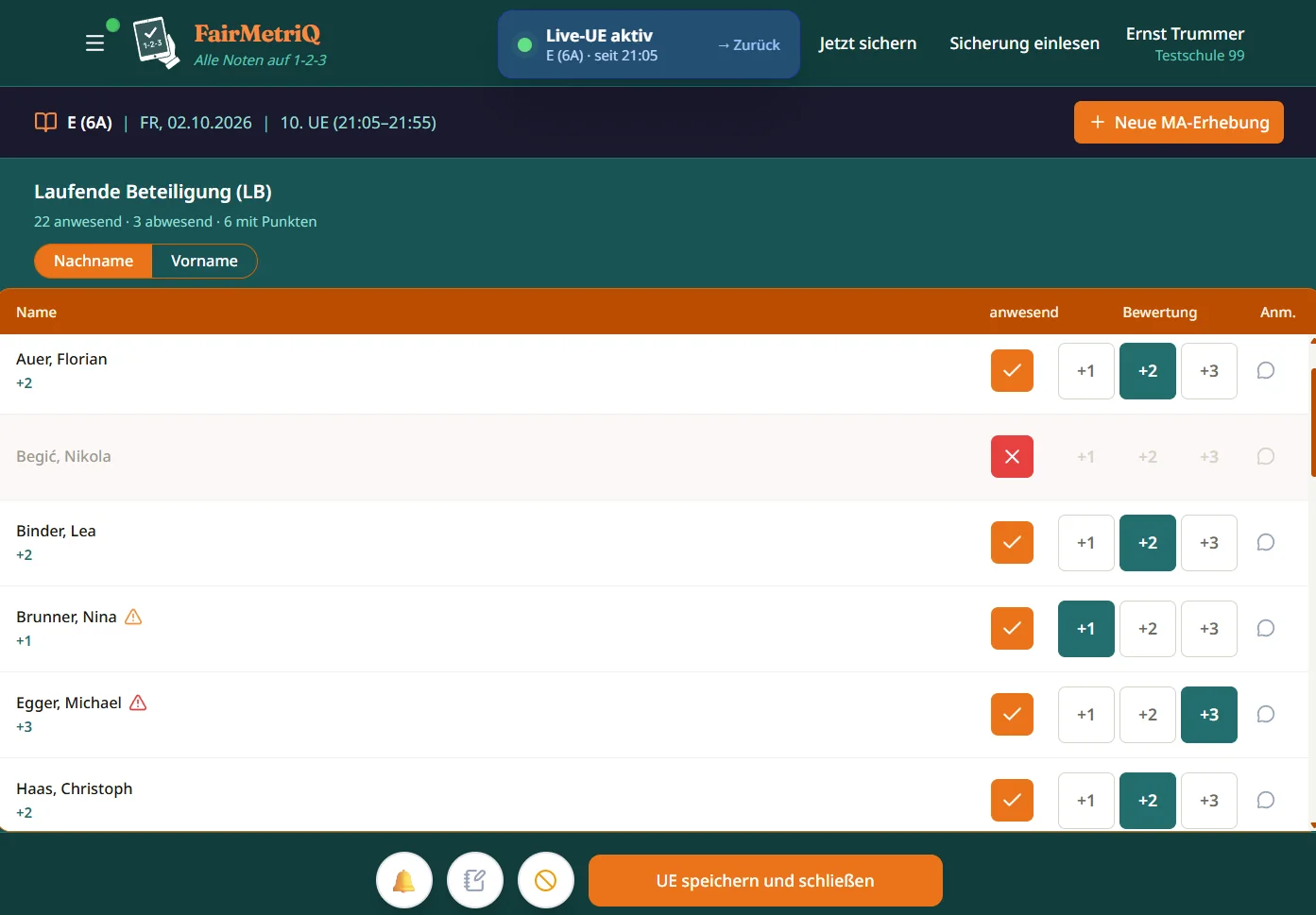Click Jetzt sichern in the top bar
Image resolution: width=1316 pixels, height=915 pixels.
coord(867,43)
